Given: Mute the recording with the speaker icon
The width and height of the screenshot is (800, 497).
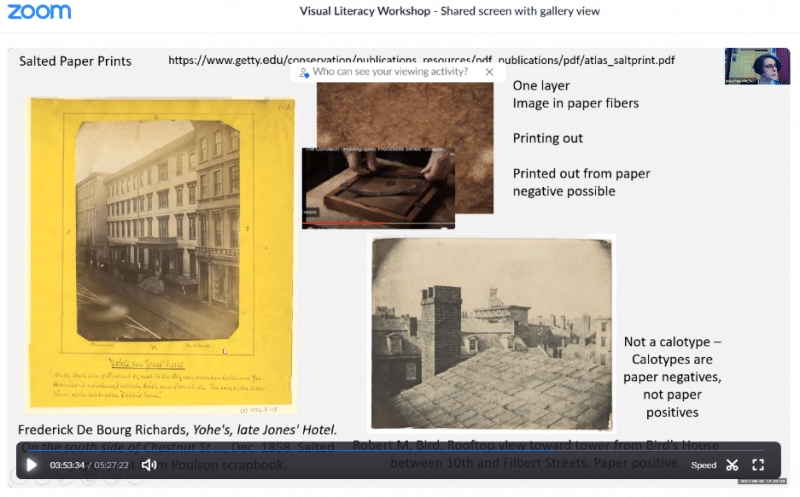Looking at the screenshot, I should click(149, 465).
